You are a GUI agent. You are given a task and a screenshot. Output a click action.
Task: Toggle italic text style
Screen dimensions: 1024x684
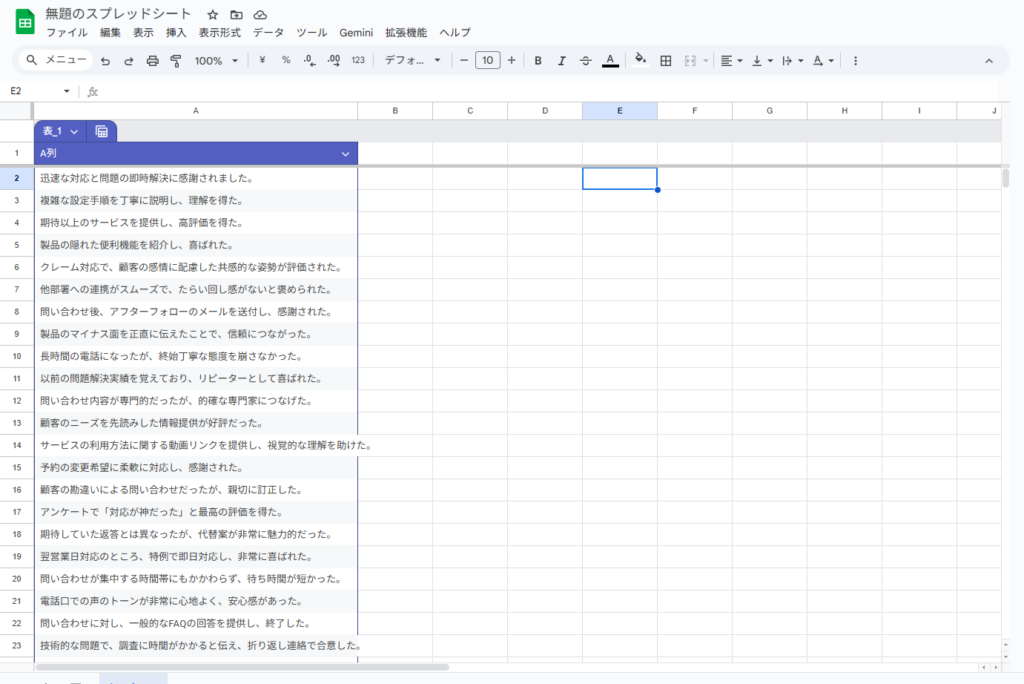[562, 61]
